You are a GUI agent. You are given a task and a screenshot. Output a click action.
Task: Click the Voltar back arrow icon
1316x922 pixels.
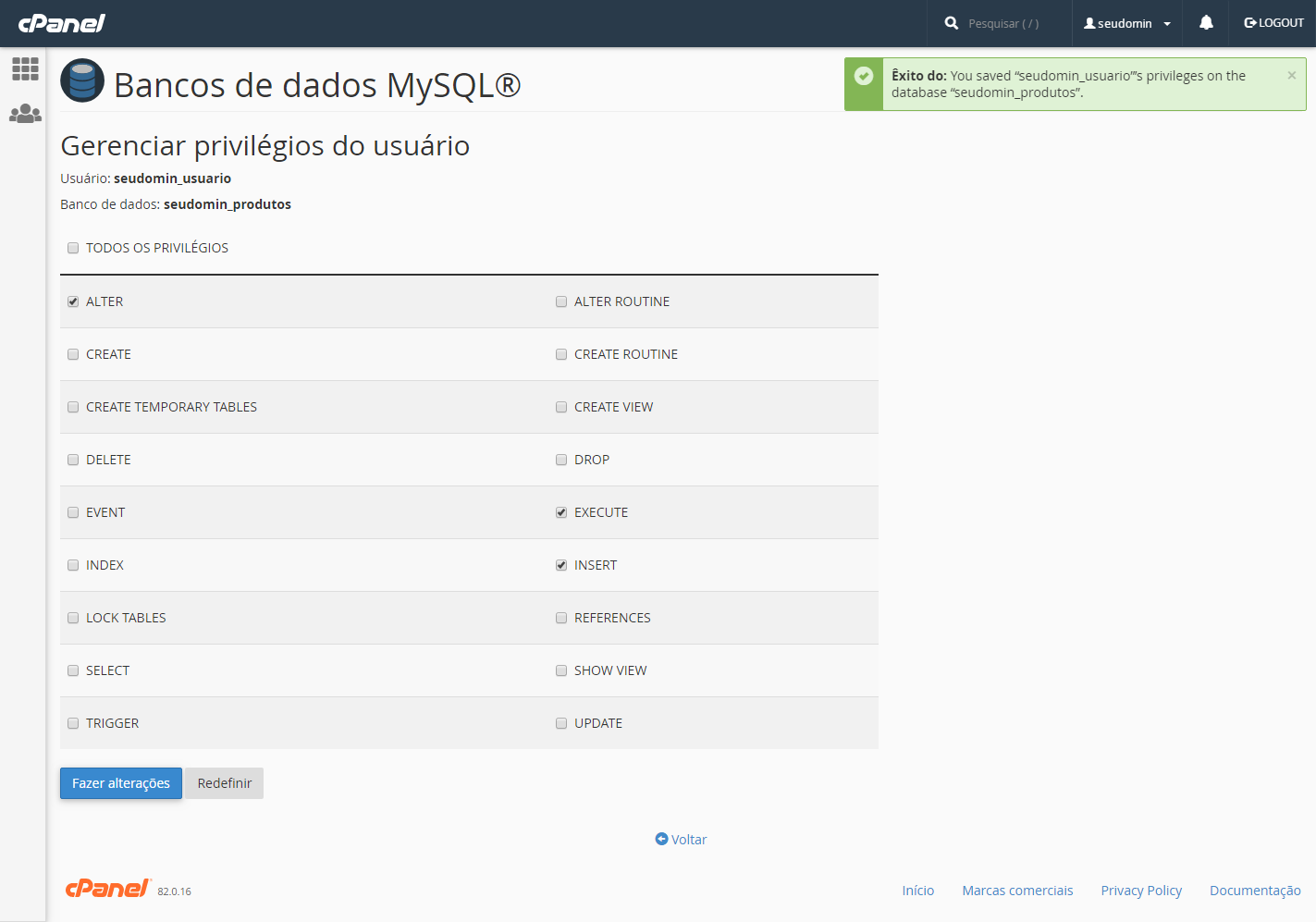pyautogui.click(x=661, y=839)
